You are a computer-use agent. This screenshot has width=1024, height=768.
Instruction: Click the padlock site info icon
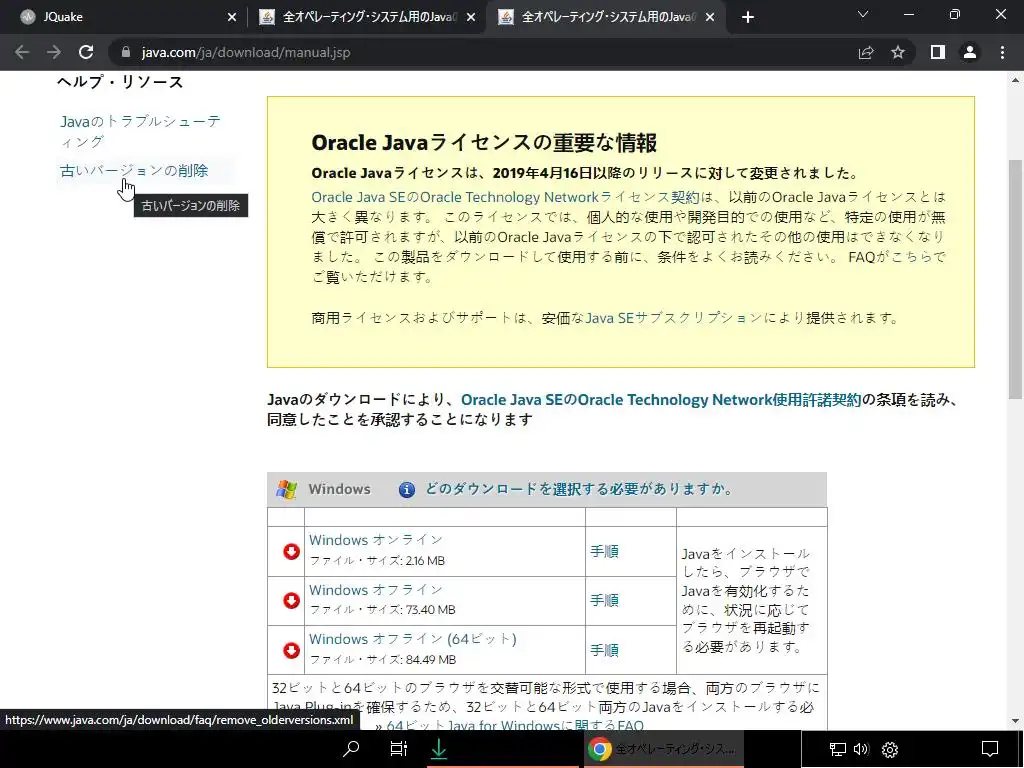coord(126,52)
